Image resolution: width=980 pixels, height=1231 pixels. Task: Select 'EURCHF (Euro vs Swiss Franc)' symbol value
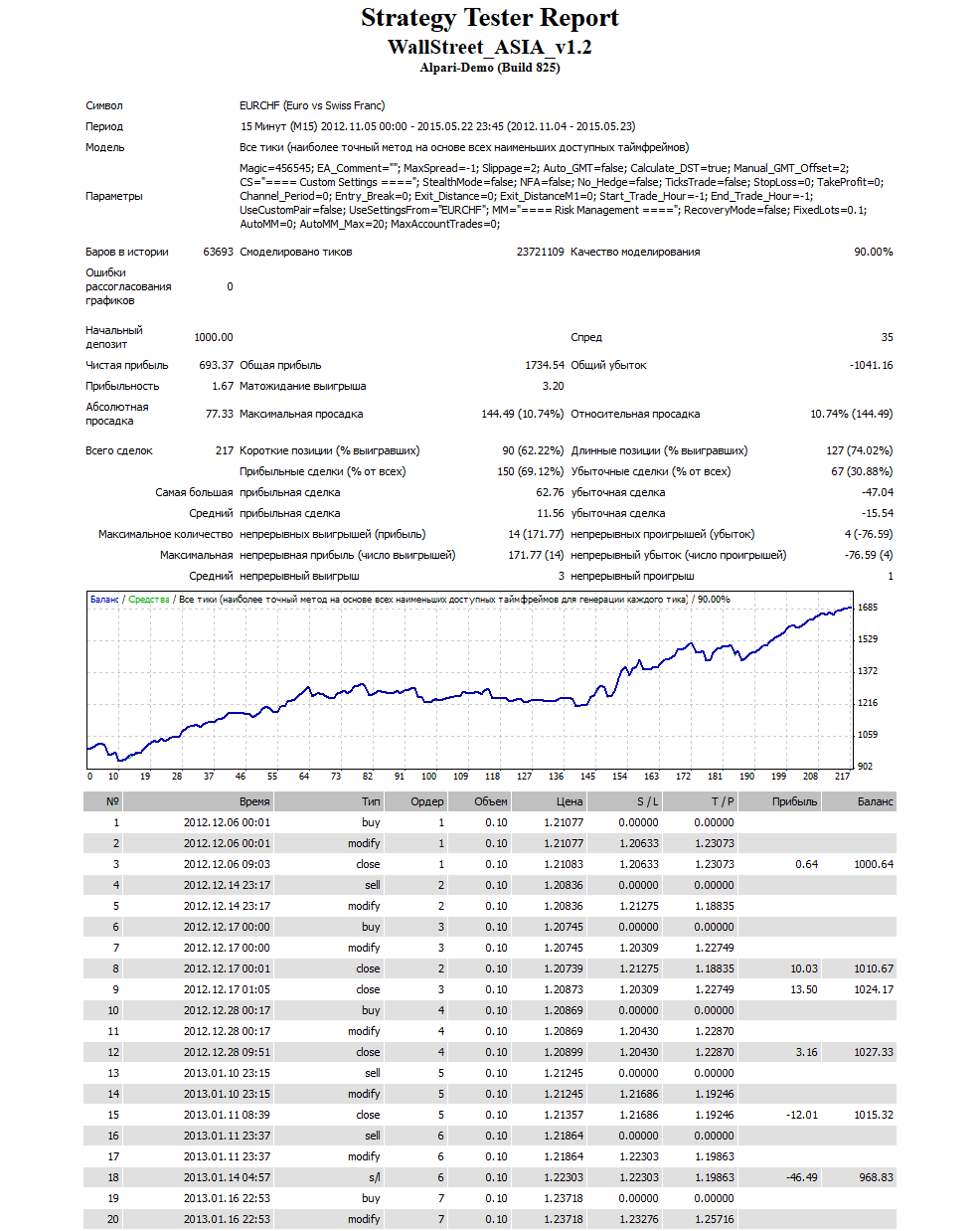(312, 105)
